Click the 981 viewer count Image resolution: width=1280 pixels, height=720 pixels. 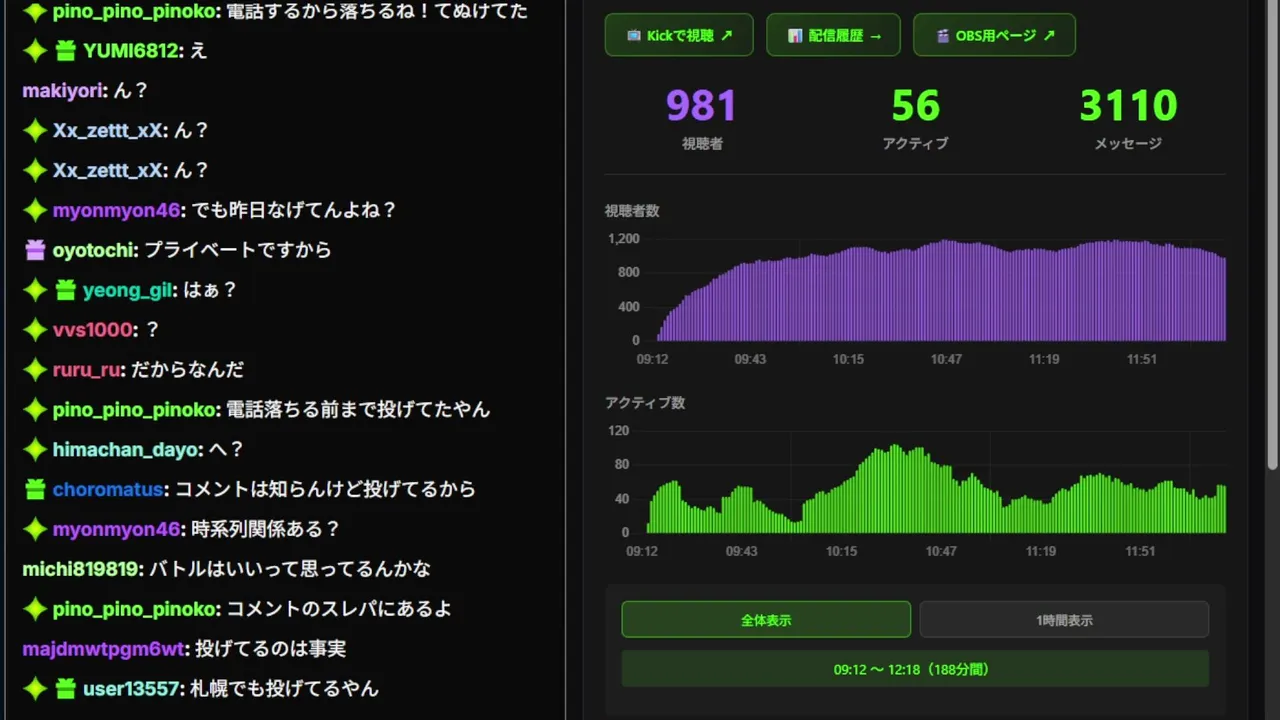[702, 106]
